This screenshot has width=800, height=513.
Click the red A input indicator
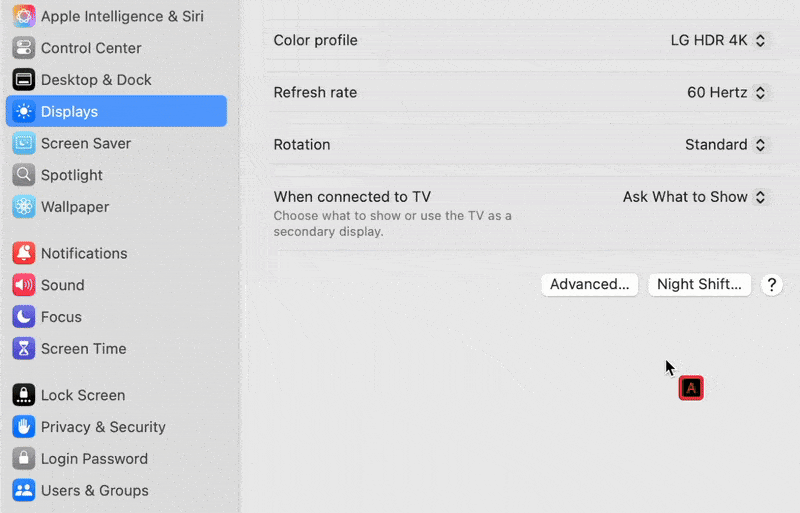(x=691, y=388)
